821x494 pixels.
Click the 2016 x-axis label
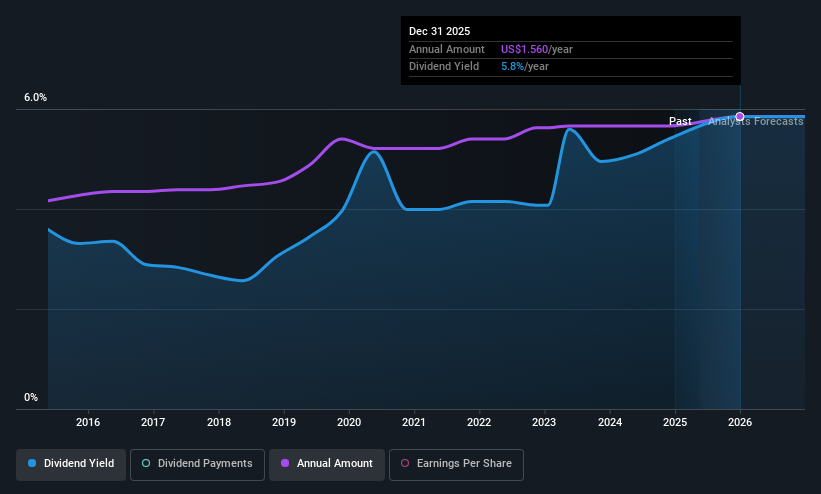(88, 422)
